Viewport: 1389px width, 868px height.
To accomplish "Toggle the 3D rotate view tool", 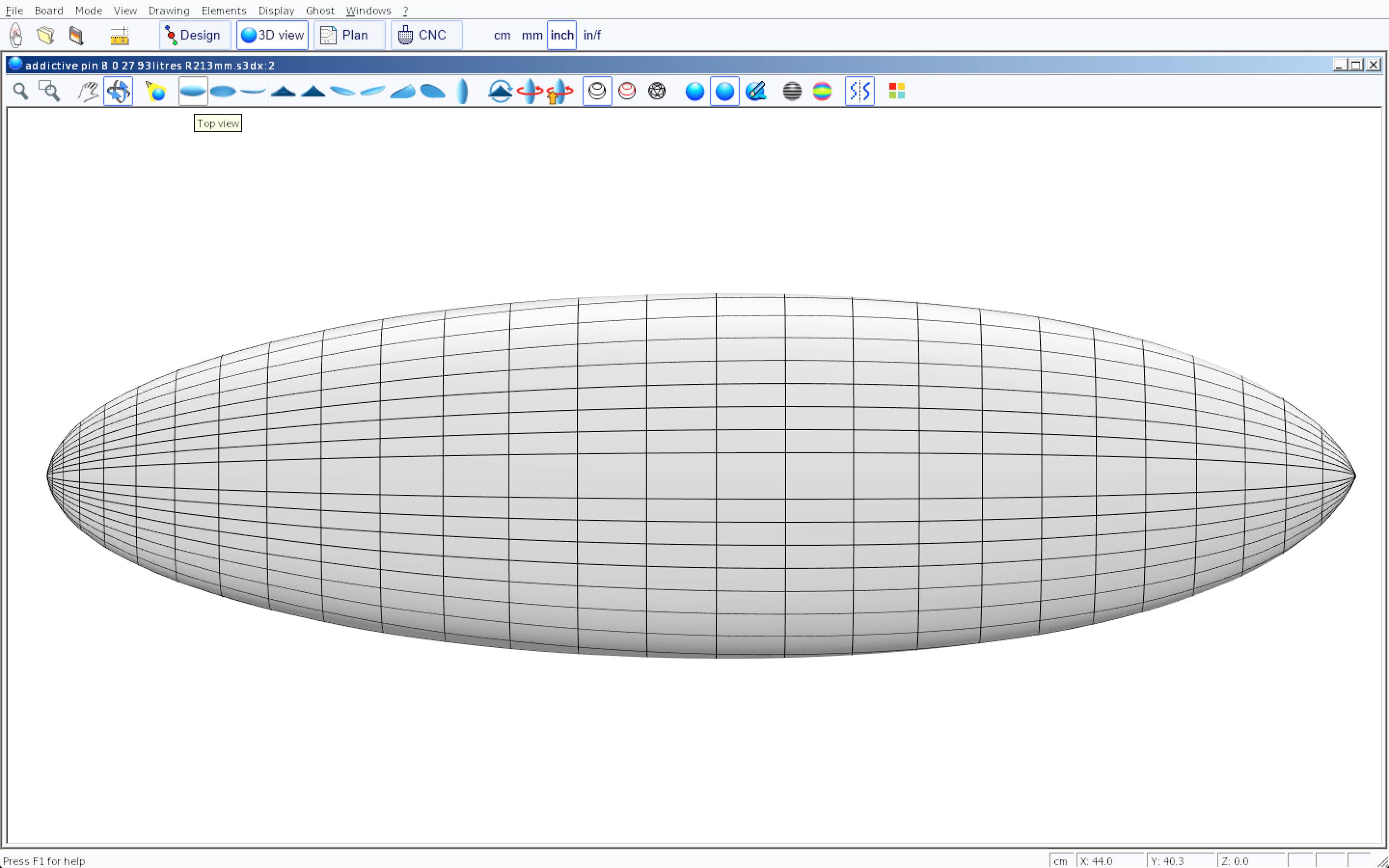I will (x=118, y=91).
